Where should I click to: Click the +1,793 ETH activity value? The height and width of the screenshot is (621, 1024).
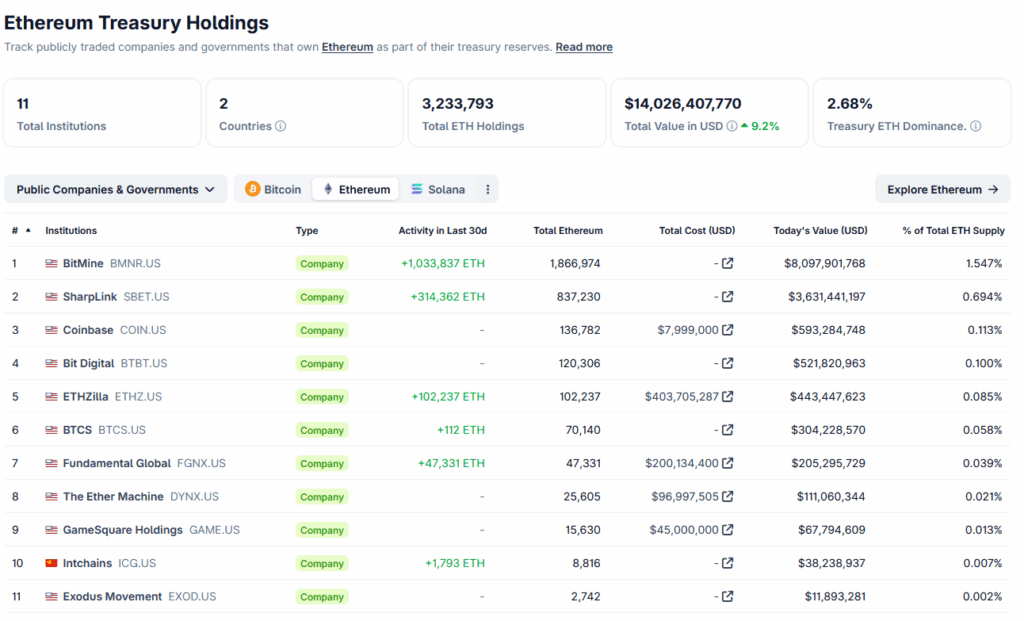tap(455, 563)
